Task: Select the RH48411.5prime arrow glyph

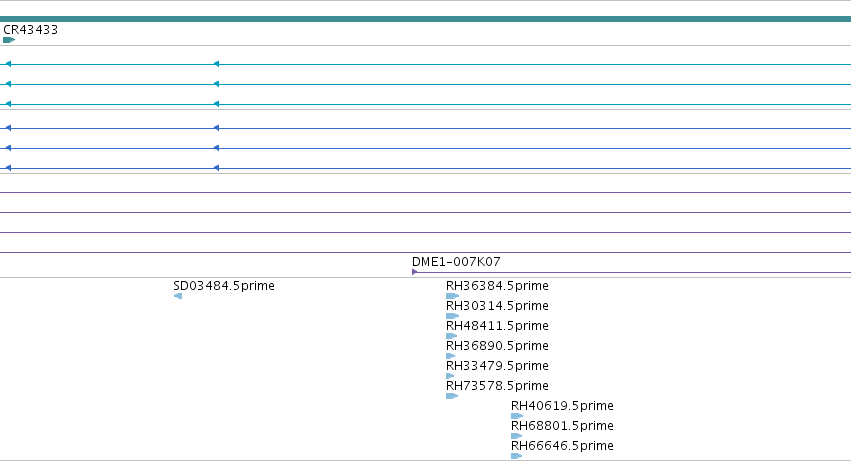Action: (452, 336)
